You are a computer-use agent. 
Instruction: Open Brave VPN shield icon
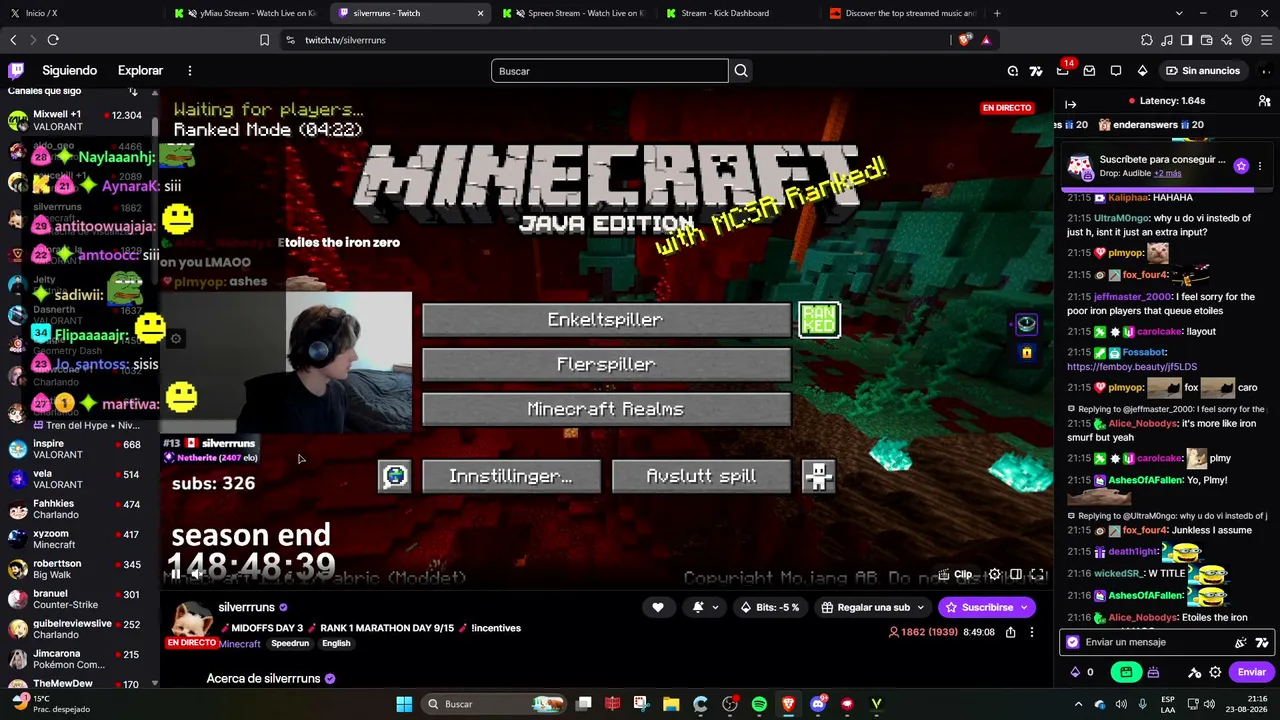(1246, 40)
